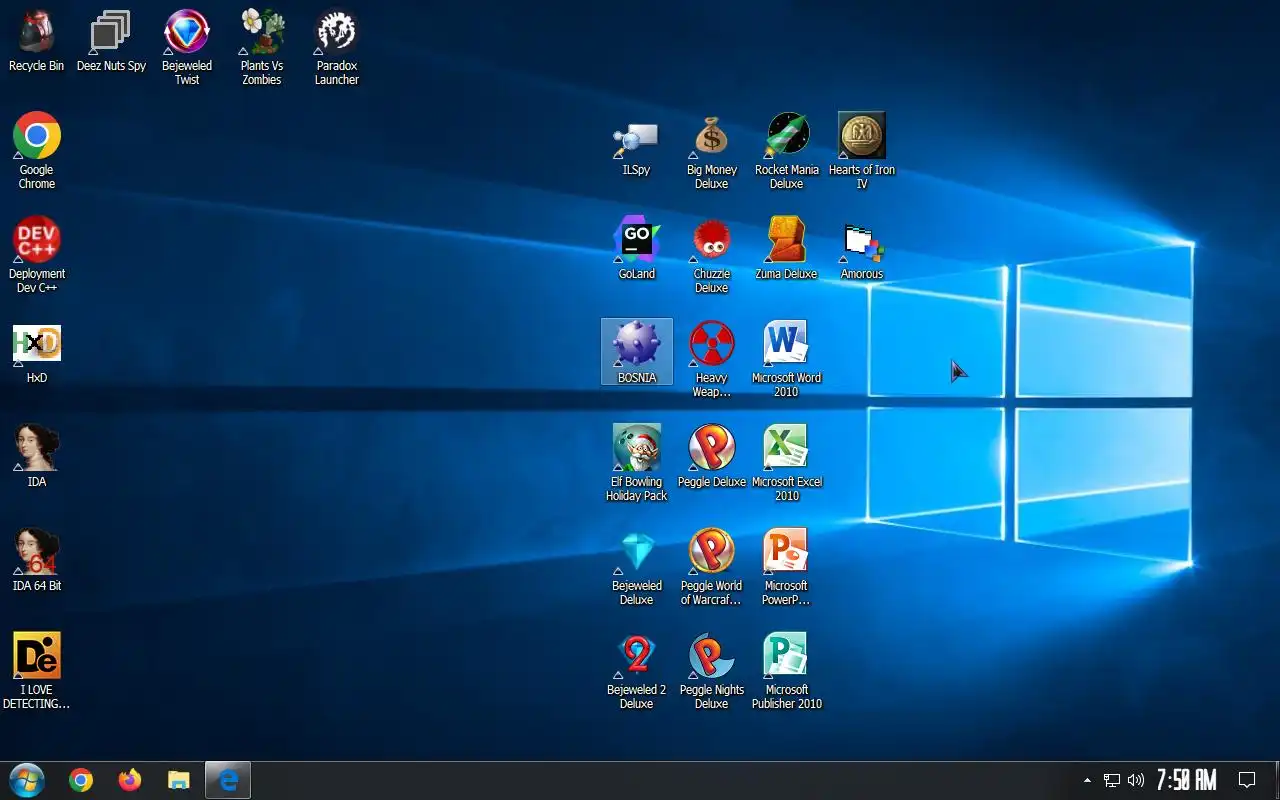Select the Recycle Bin desktop icon
The height and width of the screenshot is (800, 1280).
tap(36, 42)
